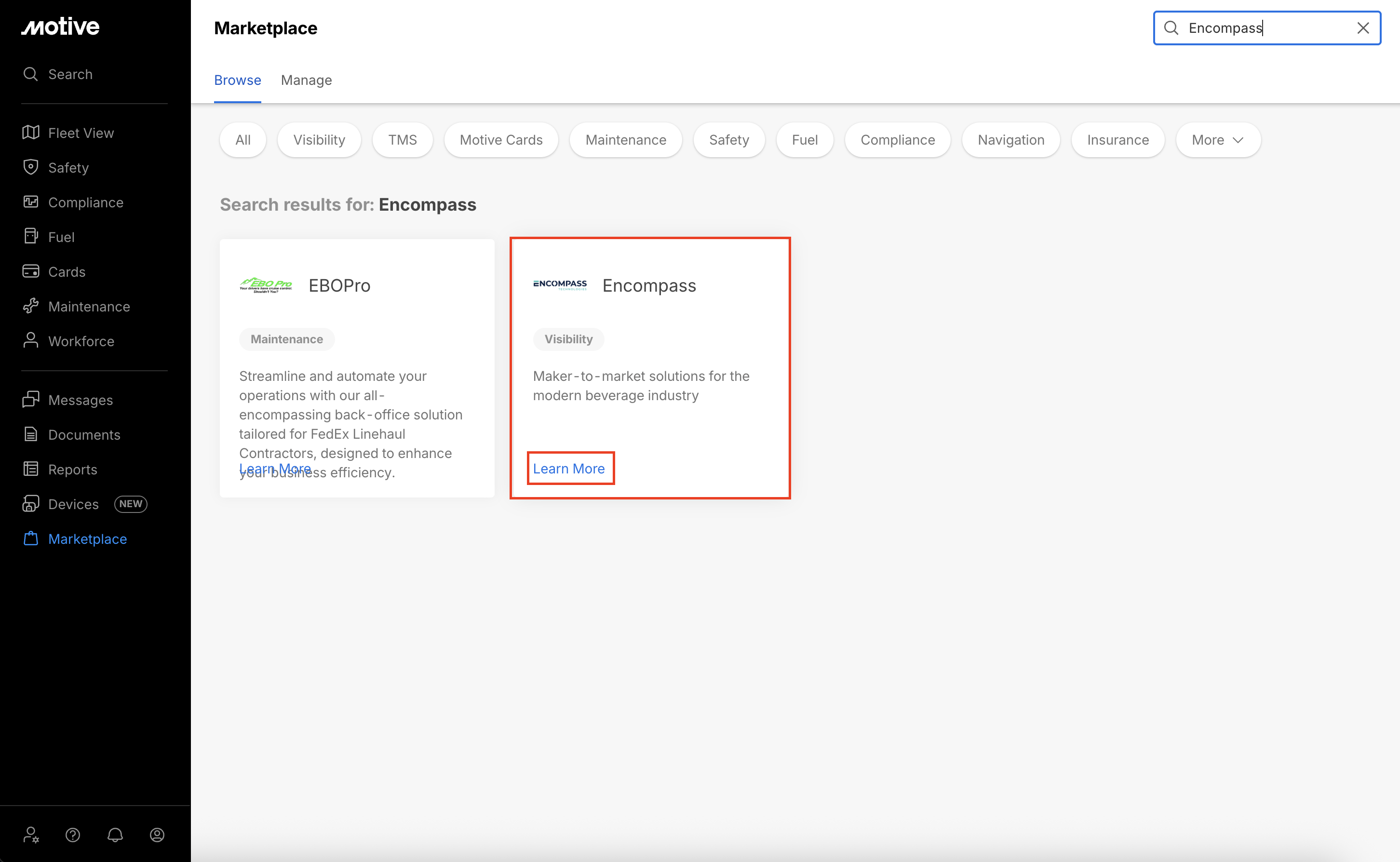Select the Browse tab
1400x862 pixels.
(237, 80)
